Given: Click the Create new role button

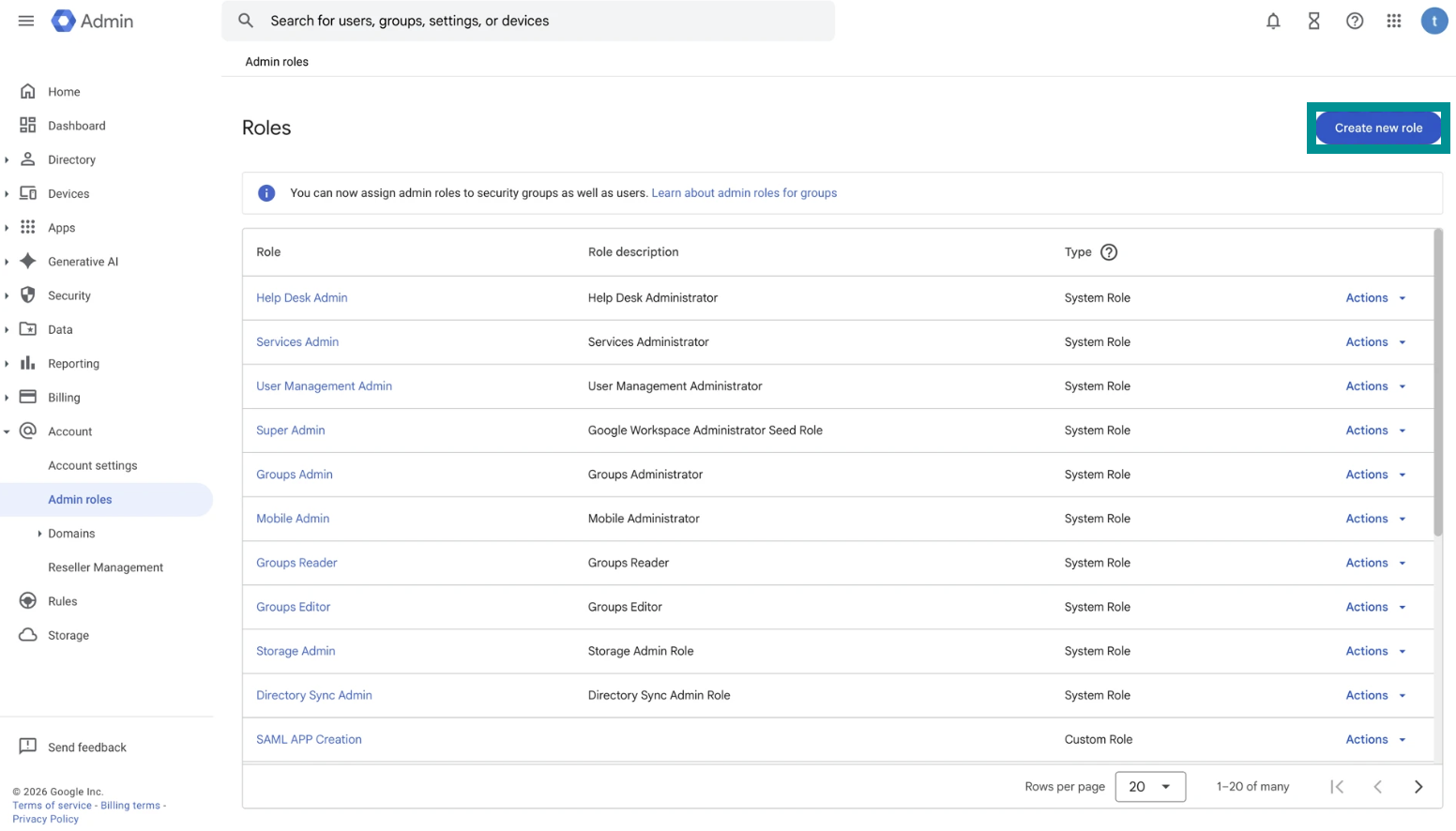Looking at the screenshot, I should click(1377, 128).
